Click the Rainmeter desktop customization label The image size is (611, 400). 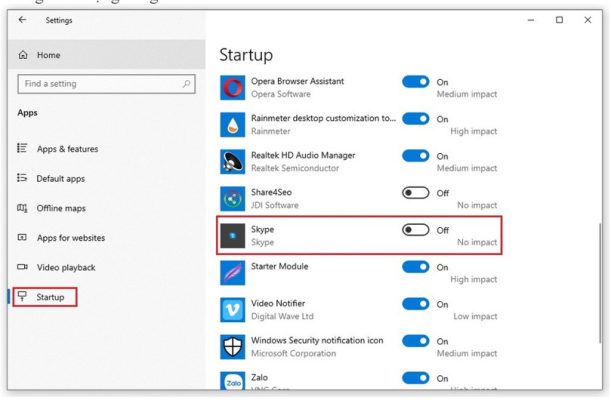pyautogui.click(x=323, y=118)
